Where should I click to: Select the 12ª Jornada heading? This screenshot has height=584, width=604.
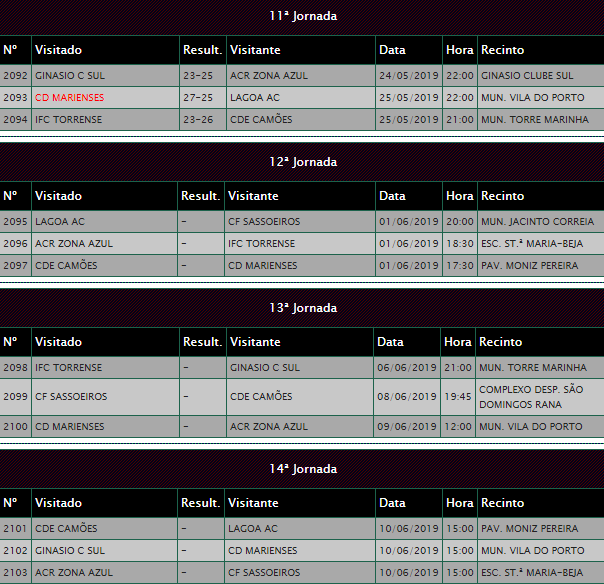point(303,162)
